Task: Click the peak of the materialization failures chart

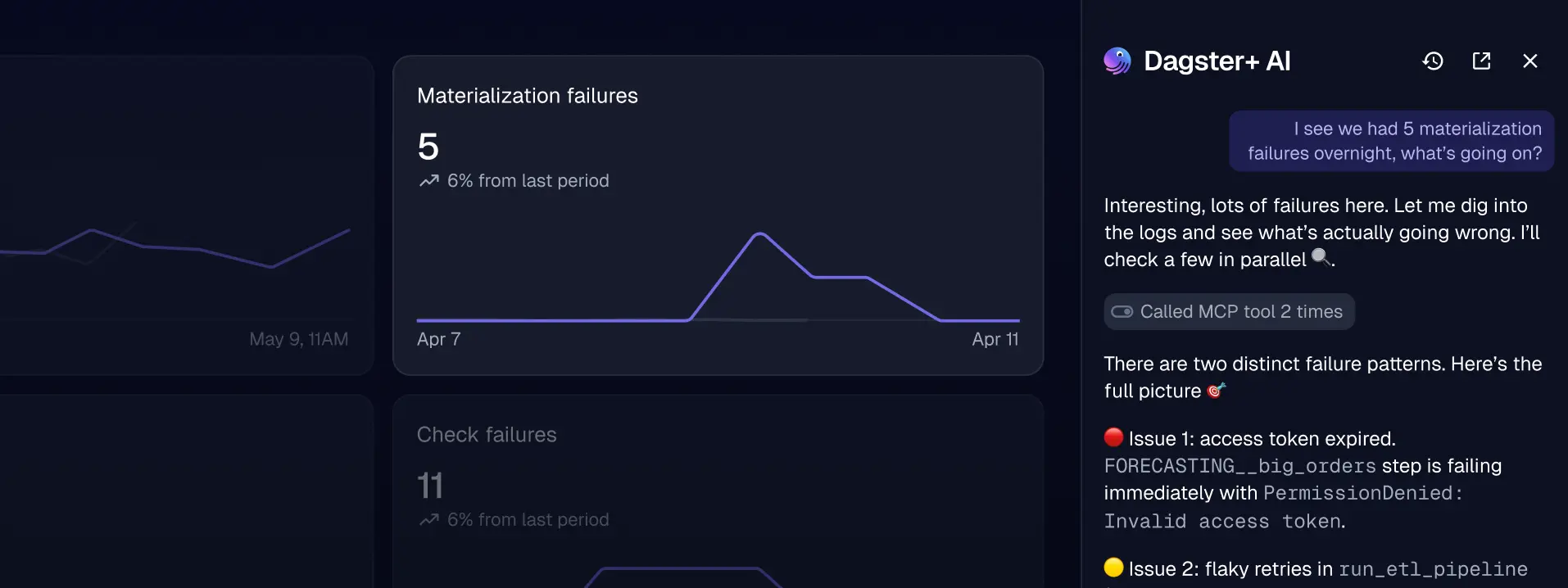Action: (x=760, y=234)
